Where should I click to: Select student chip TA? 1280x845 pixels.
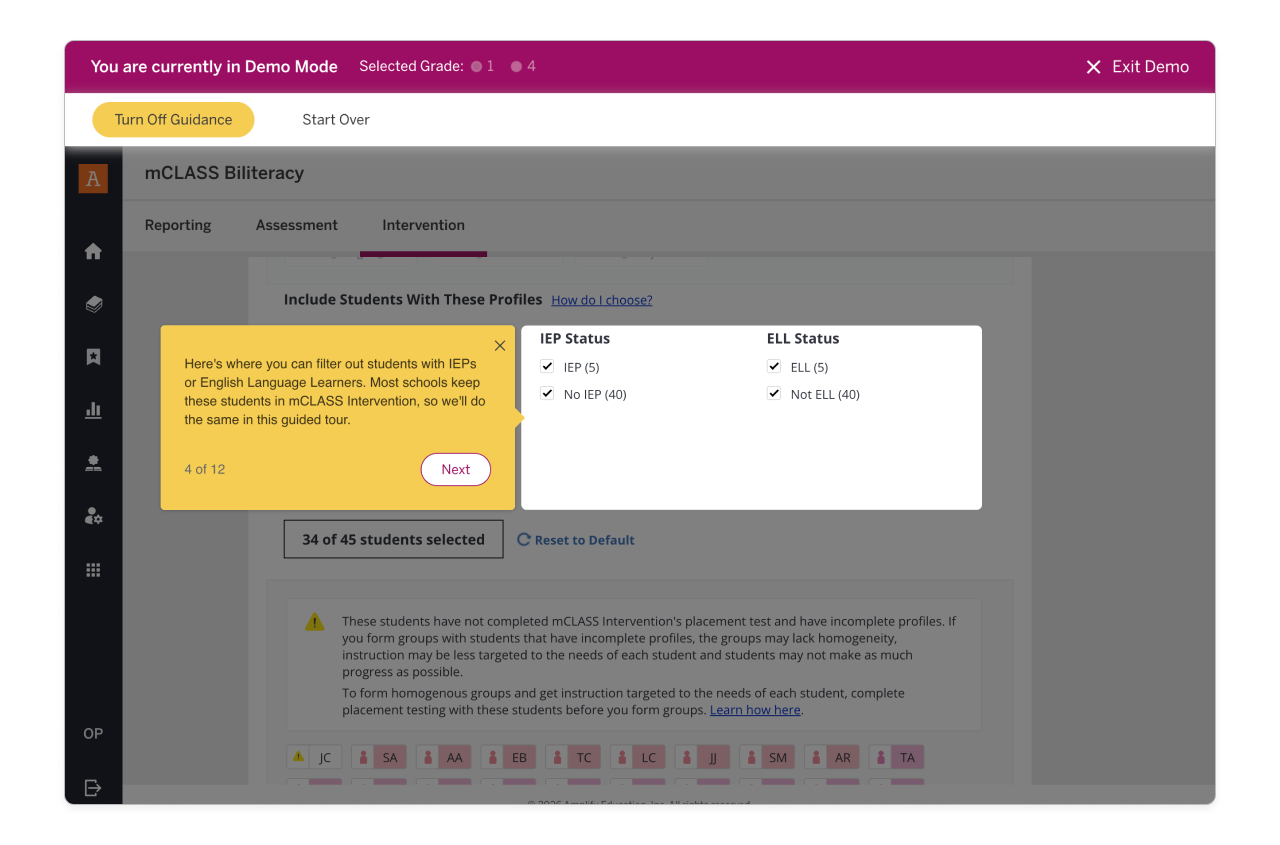pos(897,758)
